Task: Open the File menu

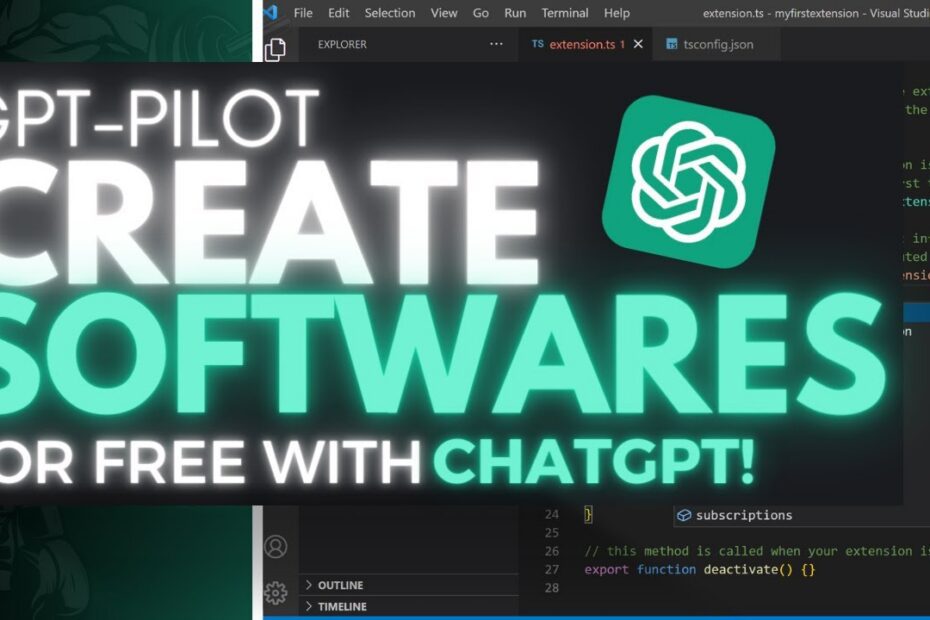Action: [x=302, y=13]
